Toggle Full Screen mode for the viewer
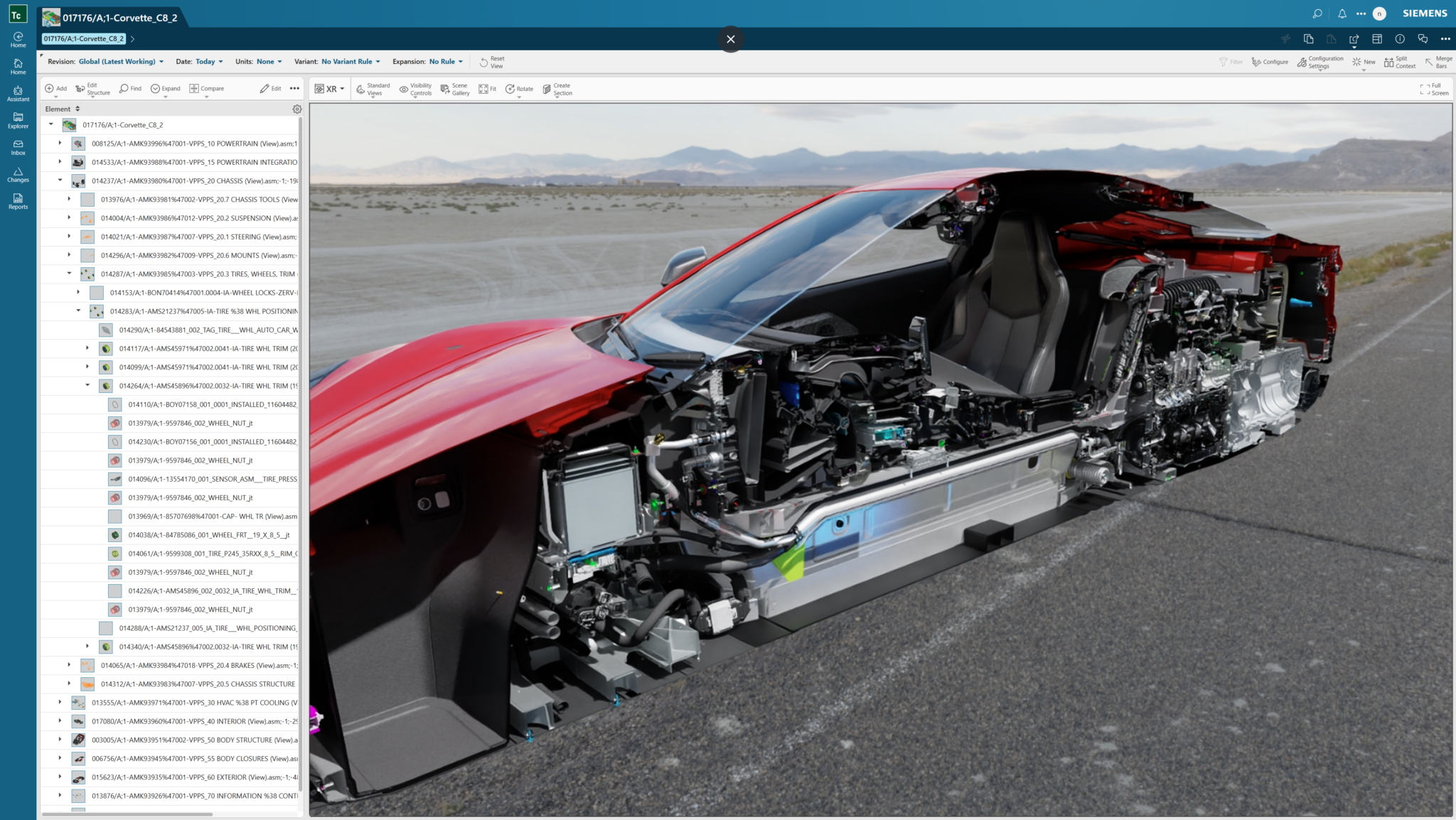Image resolution: width=1456 pixels, height=820 pixels. click(x=1431, y=88)
